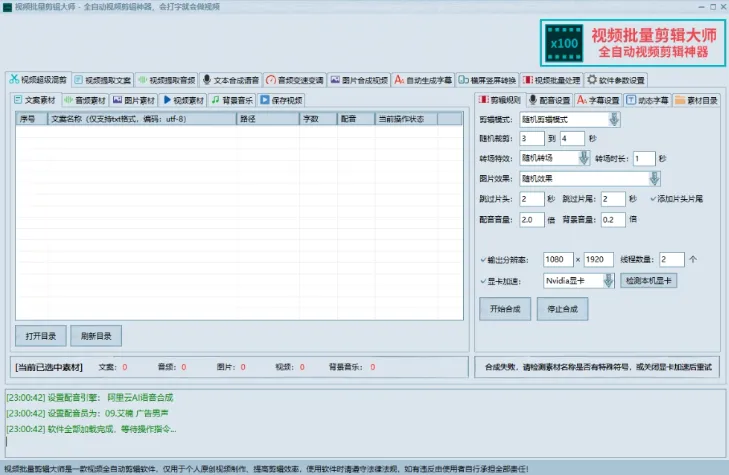729x475 pixels.
Task: Click the microphone icon of 配音设置 tab
Action: coord(533,100)
